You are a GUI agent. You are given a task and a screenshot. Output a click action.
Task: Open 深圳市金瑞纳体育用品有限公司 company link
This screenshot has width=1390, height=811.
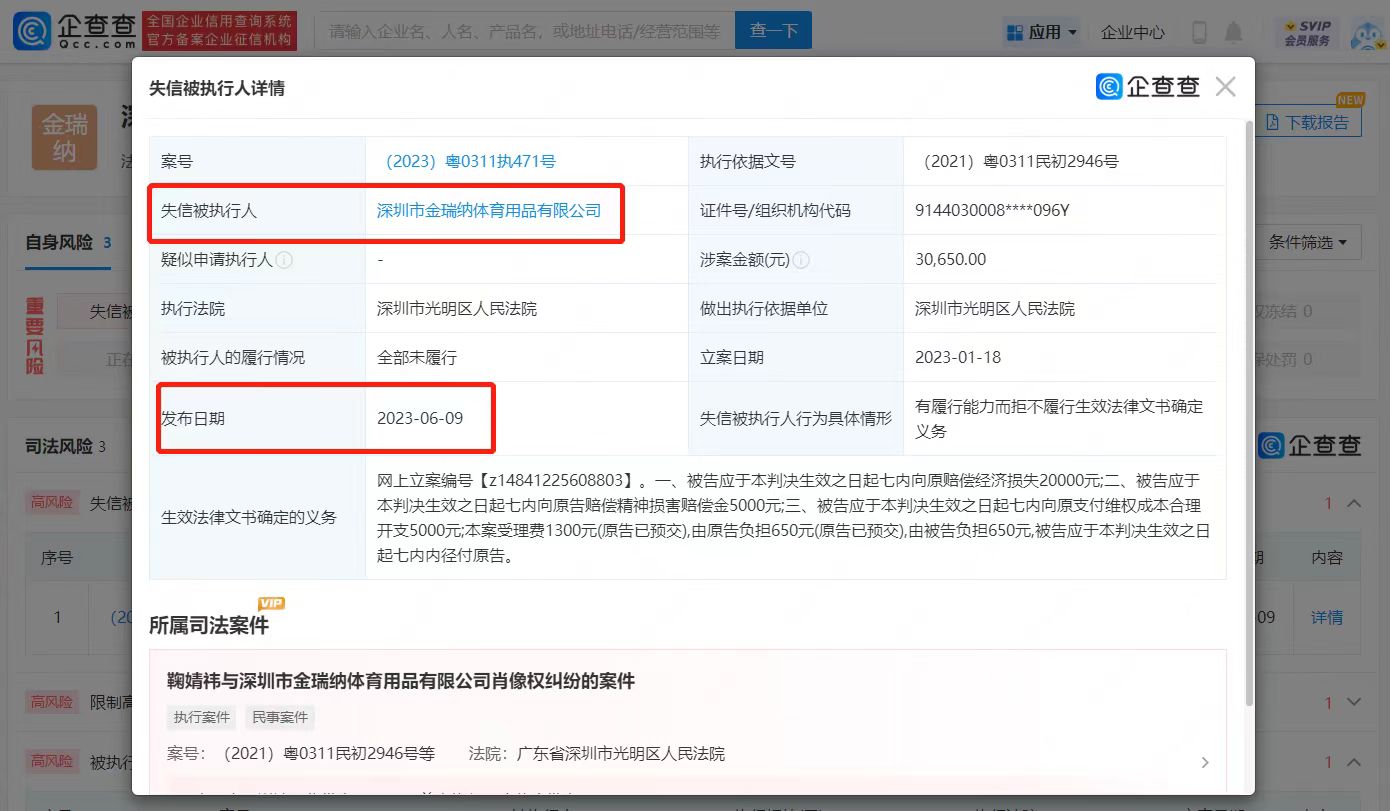tap(489, 210)
